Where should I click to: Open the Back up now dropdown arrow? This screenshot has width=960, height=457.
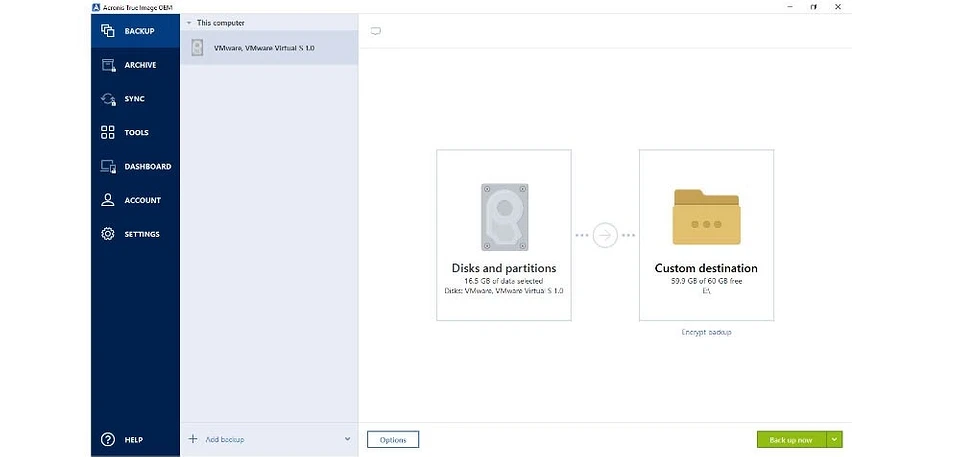[x=834, y=439]
